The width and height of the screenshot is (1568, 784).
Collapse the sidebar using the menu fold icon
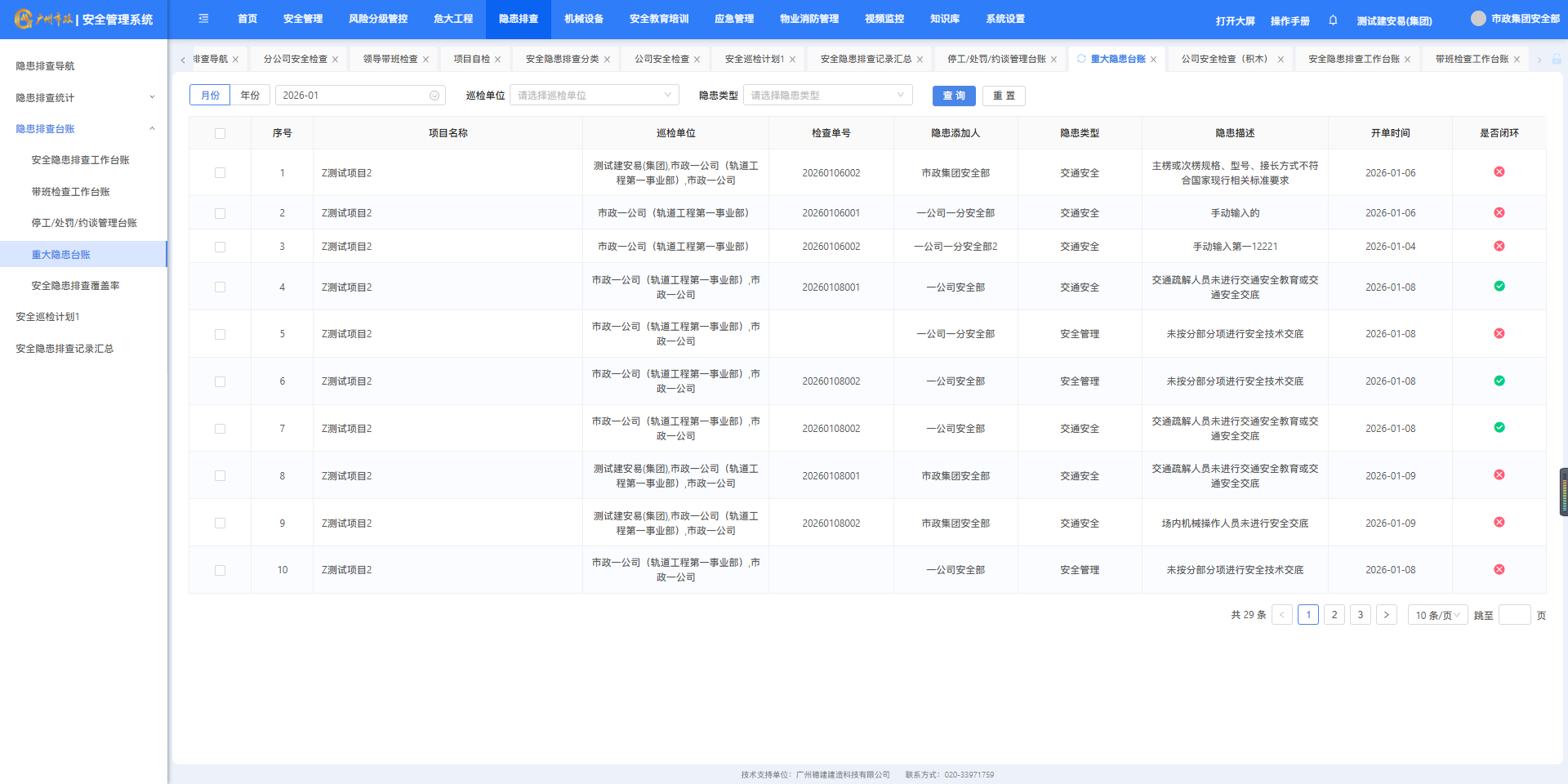point(203,19)
